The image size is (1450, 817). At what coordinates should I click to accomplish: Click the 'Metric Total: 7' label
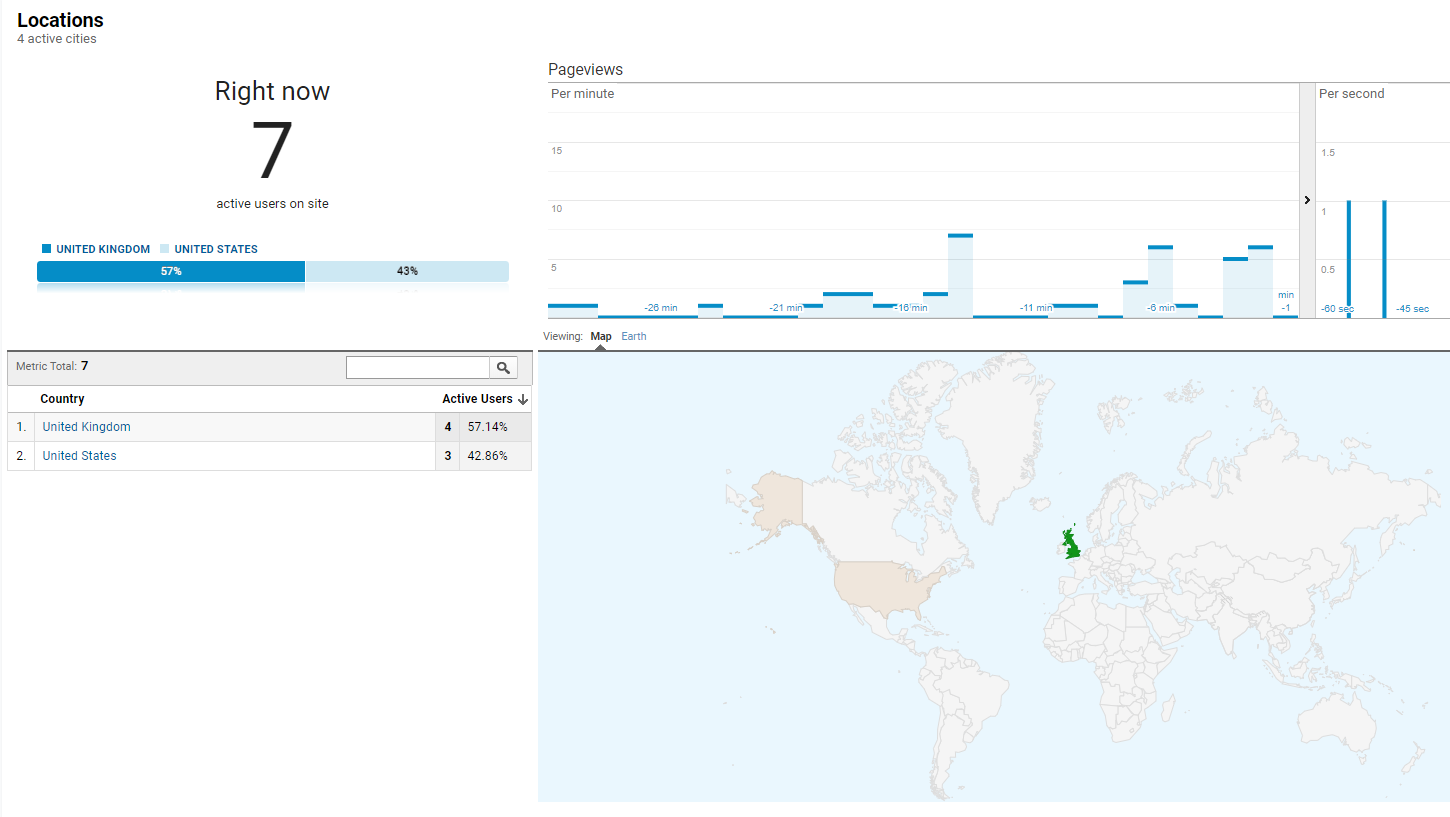(x=52, y=366)
